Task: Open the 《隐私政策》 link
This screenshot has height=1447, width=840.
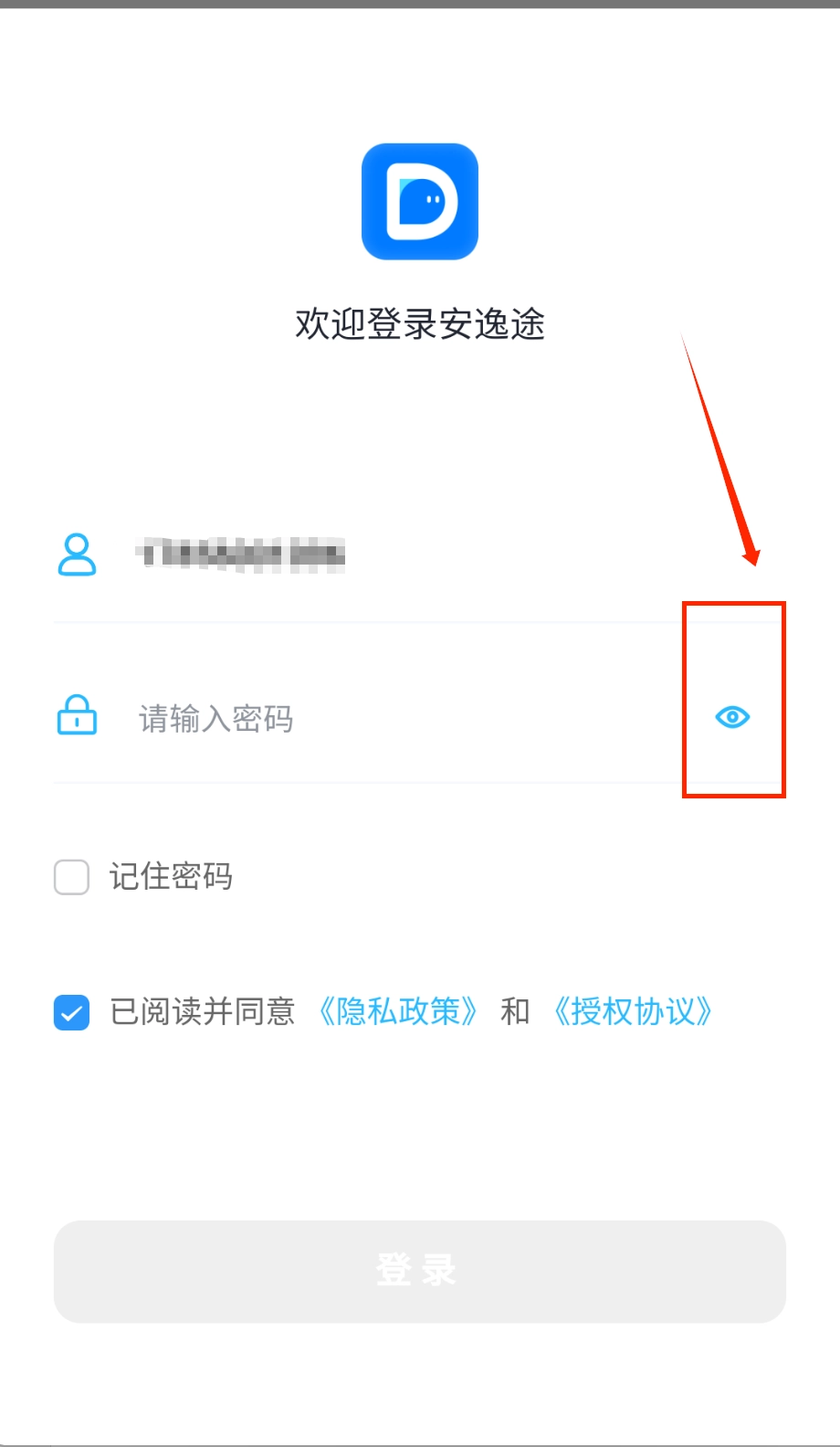Action: (x=398, y=1011)
